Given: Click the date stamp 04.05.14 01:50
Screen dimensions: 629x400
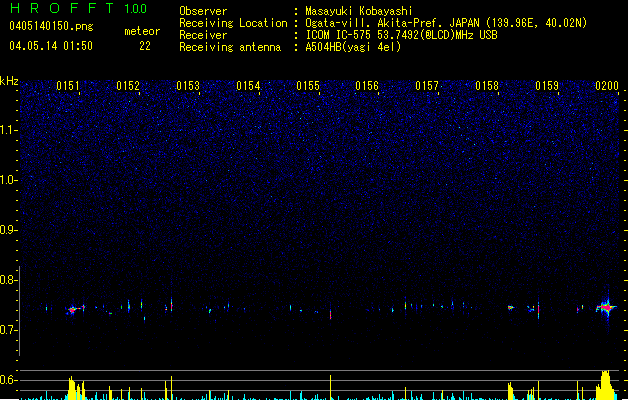Looking at the screenshot, I should (x=51, y=46).
